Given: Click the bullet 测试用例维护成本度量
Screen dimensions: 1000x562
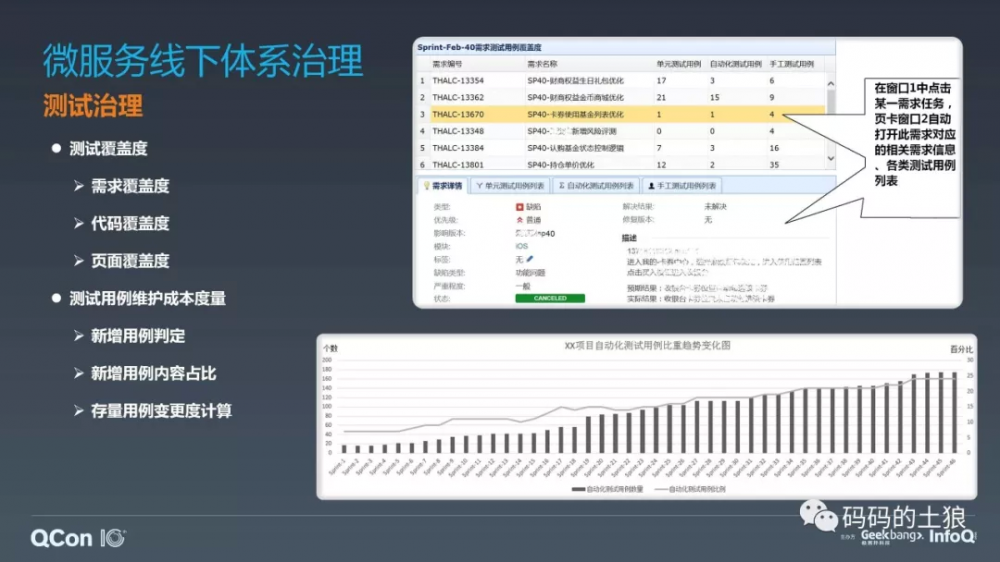Looking at the screenshot, I should 147,299.
